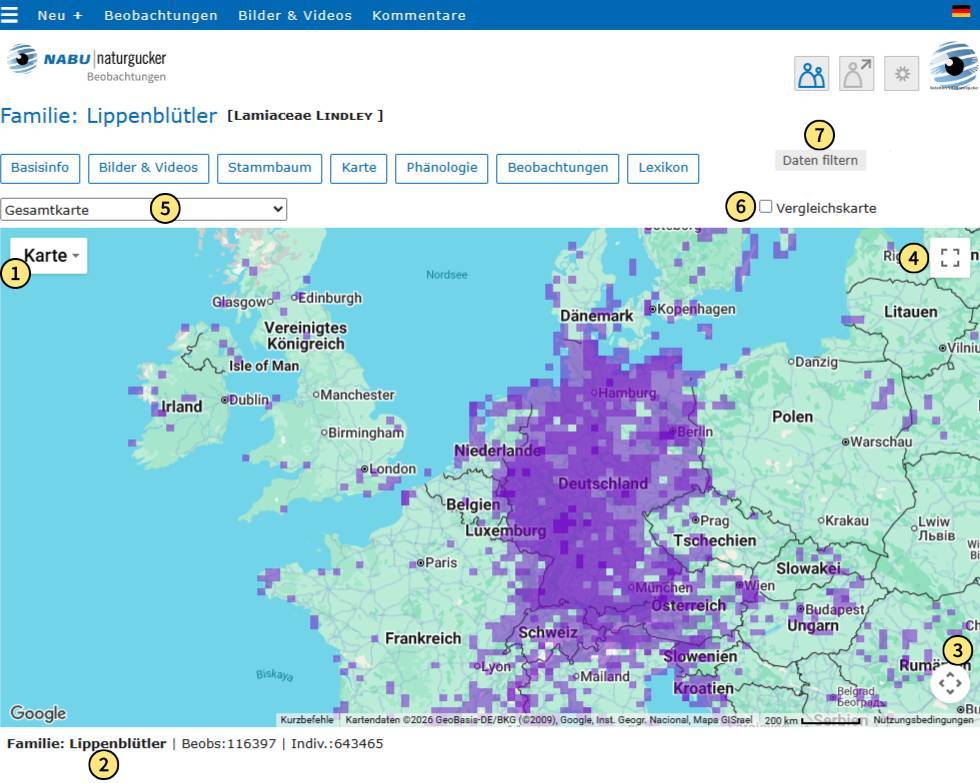Open the community people icon

pyautogui.click(x=811, y=74)
